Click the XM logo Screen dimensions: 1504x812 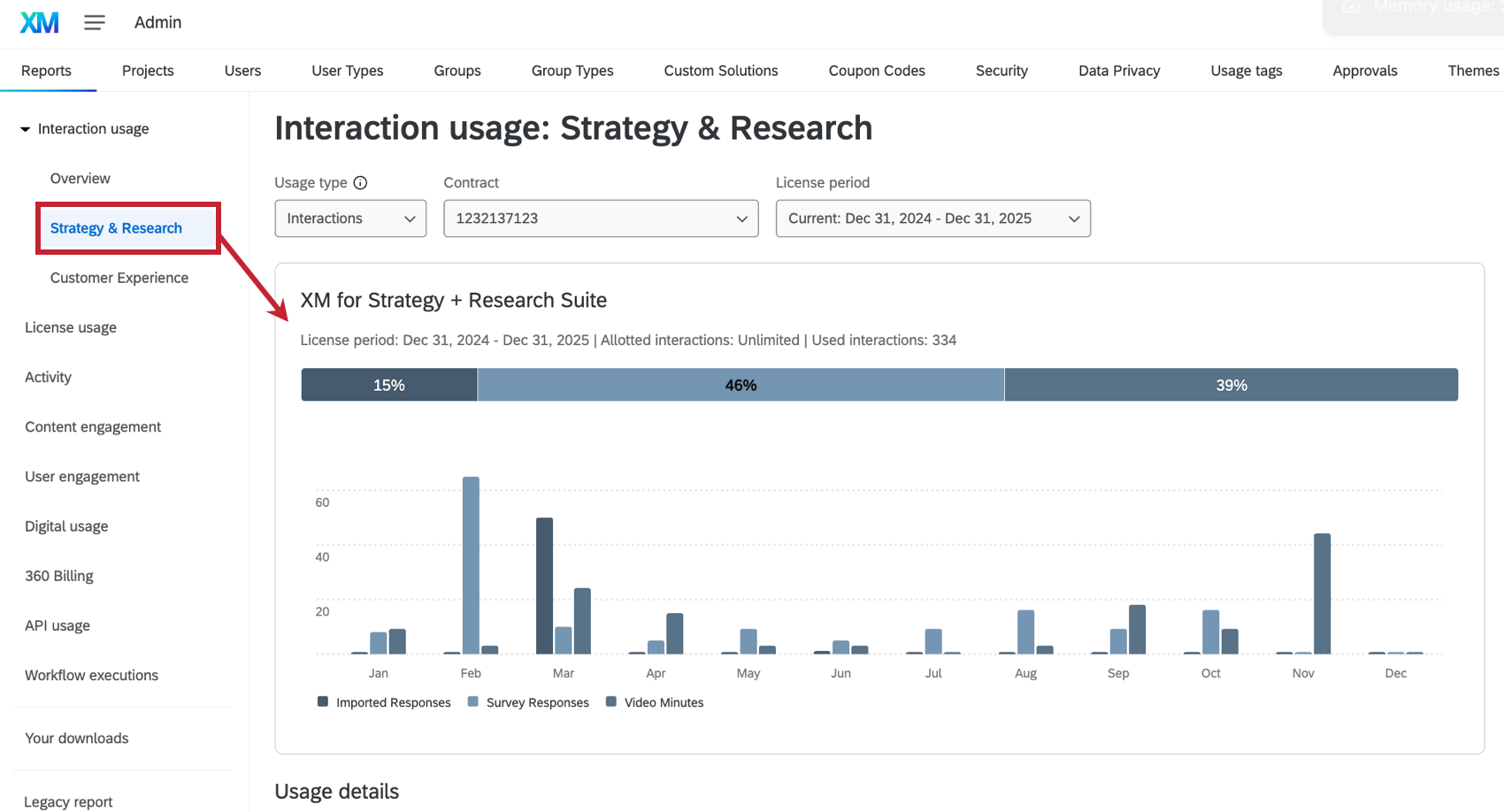pyautogui.click(x=38, y=22)
